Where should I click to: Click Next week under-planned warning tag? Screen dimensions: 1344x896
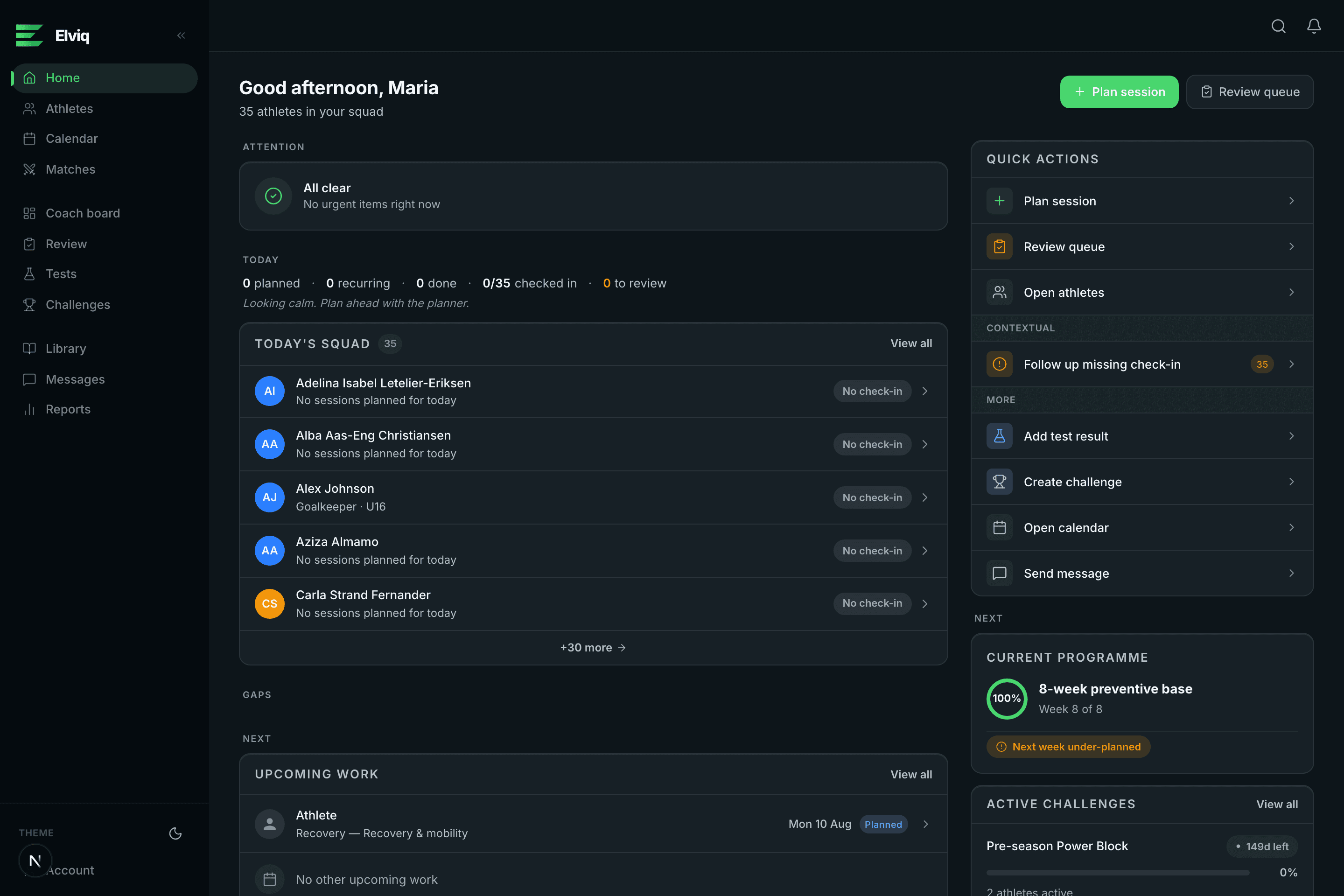pos(1068,747)
